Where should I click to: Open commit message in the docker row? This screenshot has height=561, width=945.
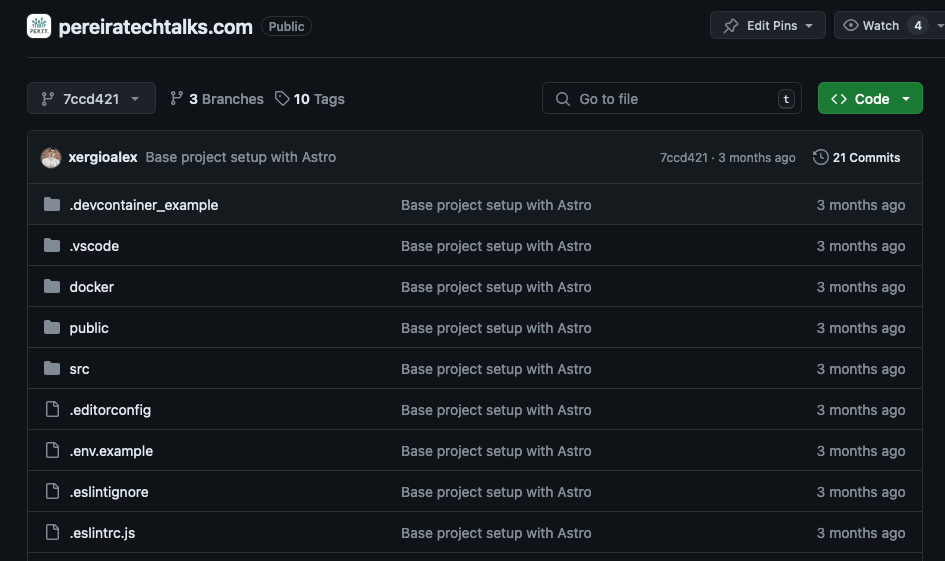[496, 287]
